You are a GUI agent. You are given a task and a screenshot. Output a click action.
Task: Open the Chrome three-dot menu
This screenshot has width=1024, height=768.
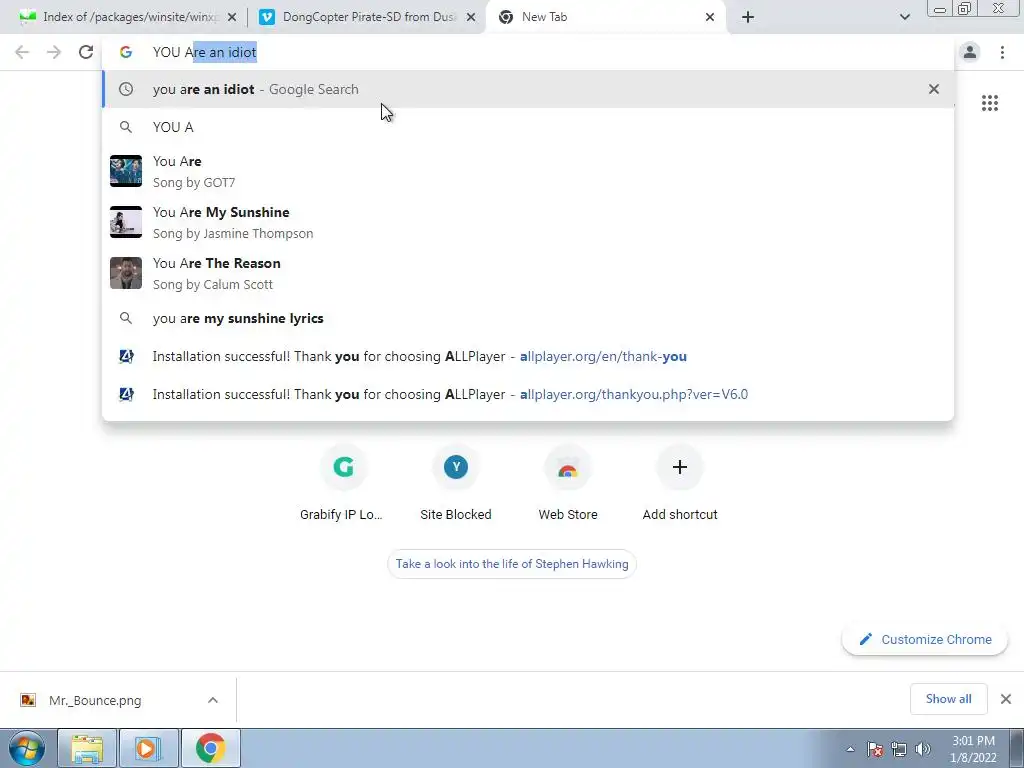1002,52
